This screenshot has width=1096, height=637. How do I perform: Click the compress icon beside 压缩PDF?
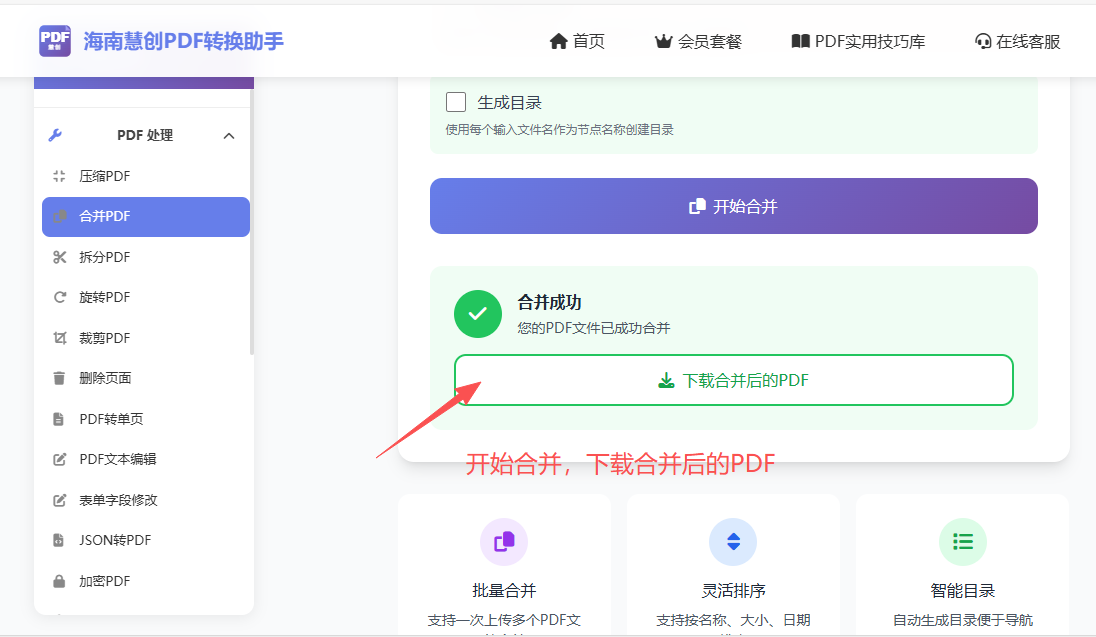pyautogui.click(x=59, y=176)
